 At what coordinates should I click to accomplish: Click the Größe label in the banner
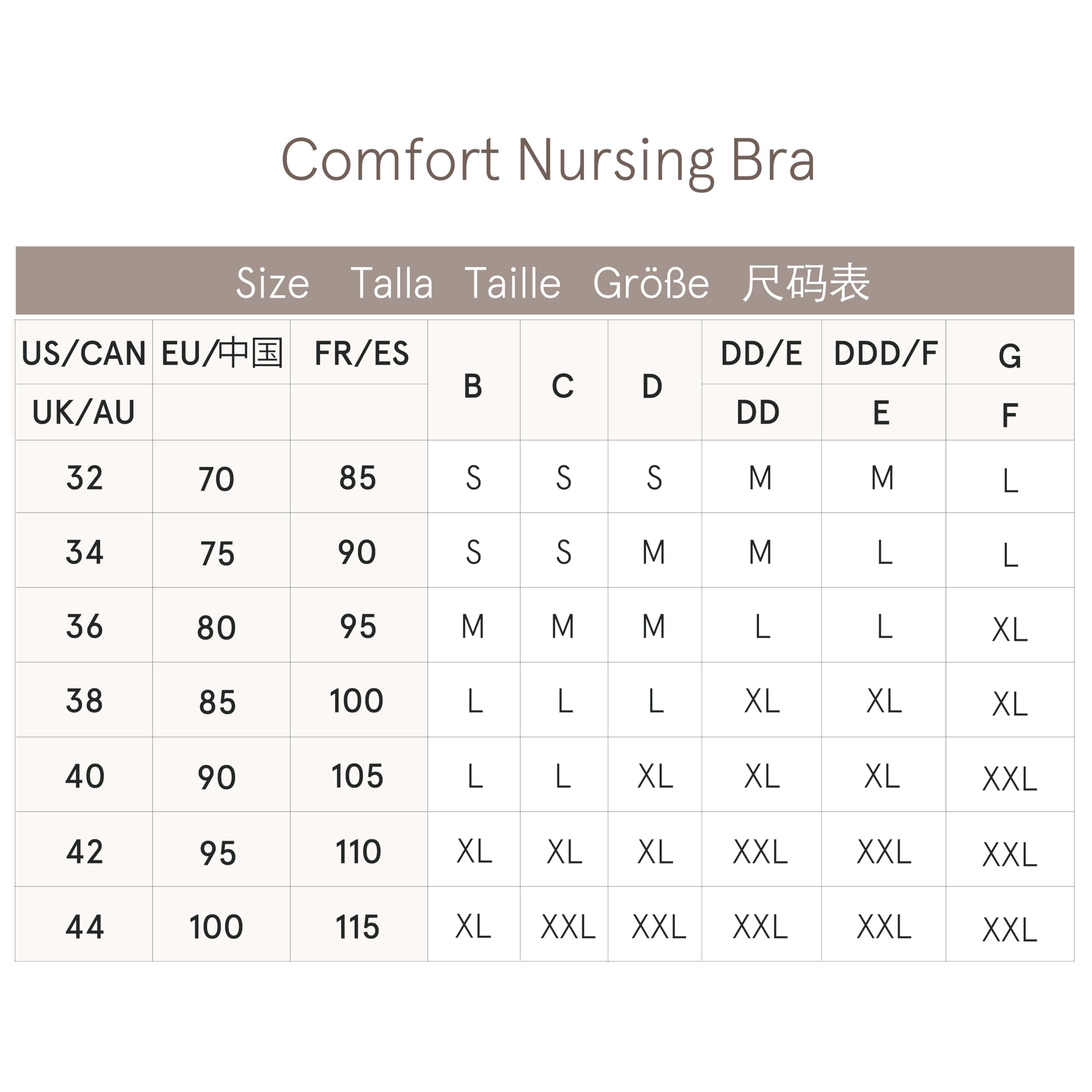pos(651,283)
